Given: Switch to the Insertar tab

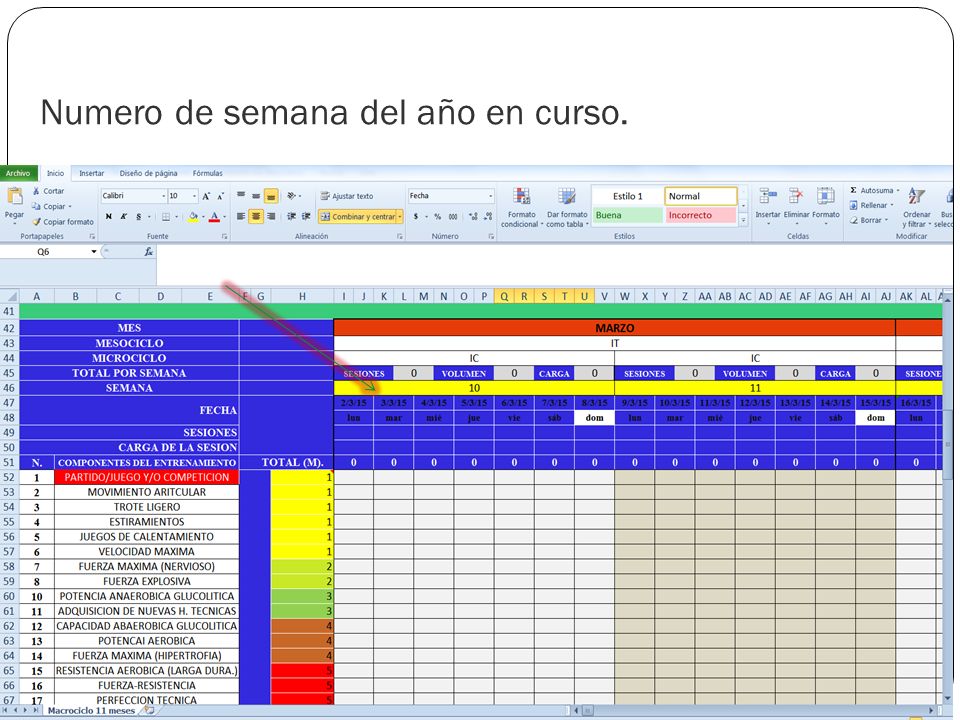Looking at the screenshot, I should 92,173.
